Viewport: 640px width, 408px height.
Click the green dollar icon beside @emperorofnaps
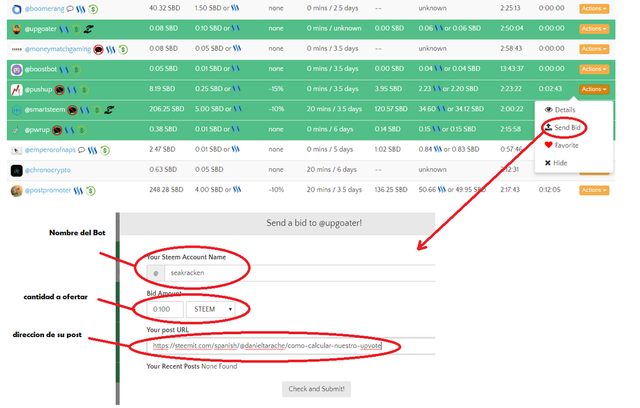(x=105, y=151)
